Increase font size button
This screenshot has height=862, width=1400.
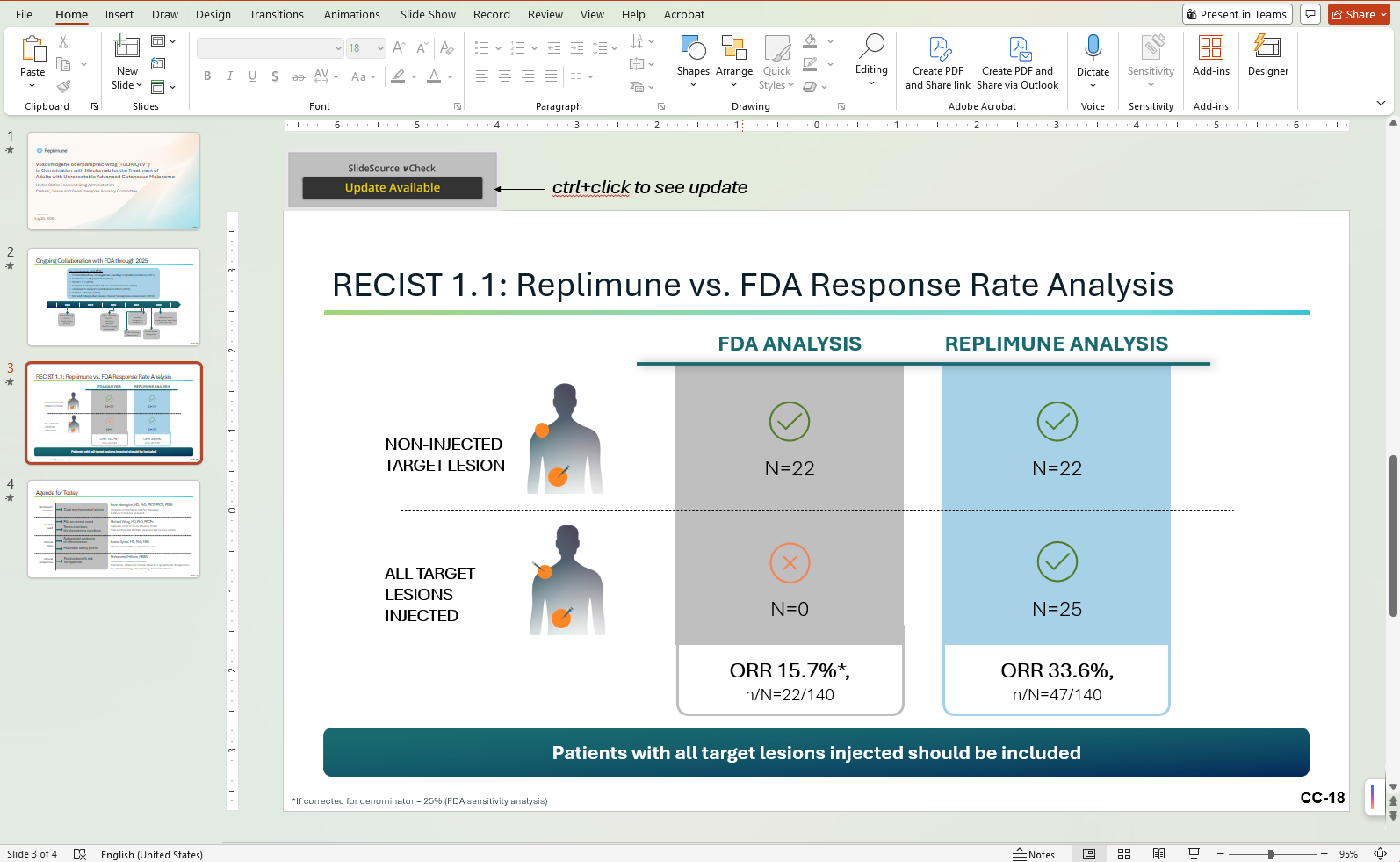coord(399,48)
